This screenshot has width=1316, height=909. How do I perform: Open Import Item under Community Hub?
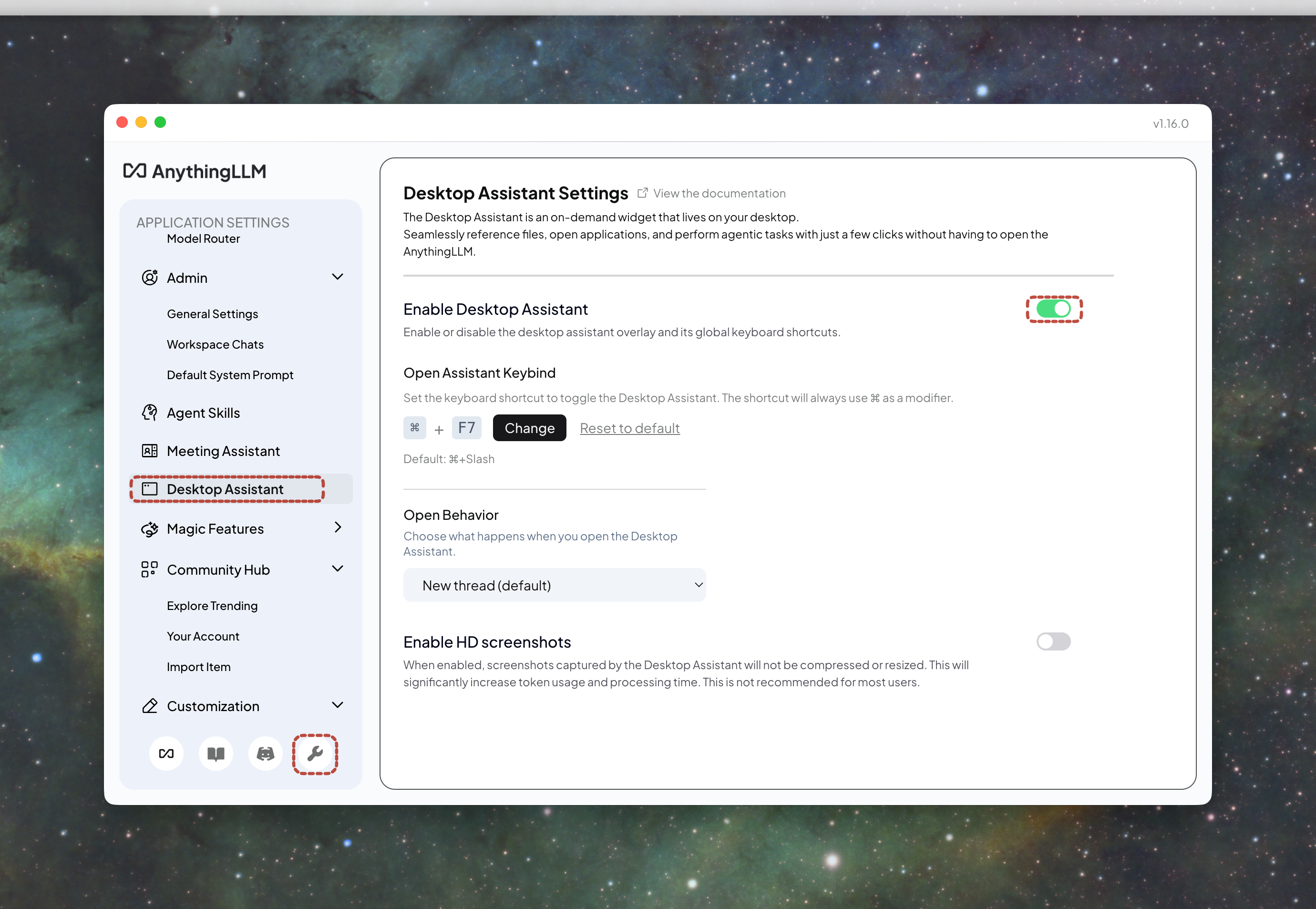coord(198,666)
